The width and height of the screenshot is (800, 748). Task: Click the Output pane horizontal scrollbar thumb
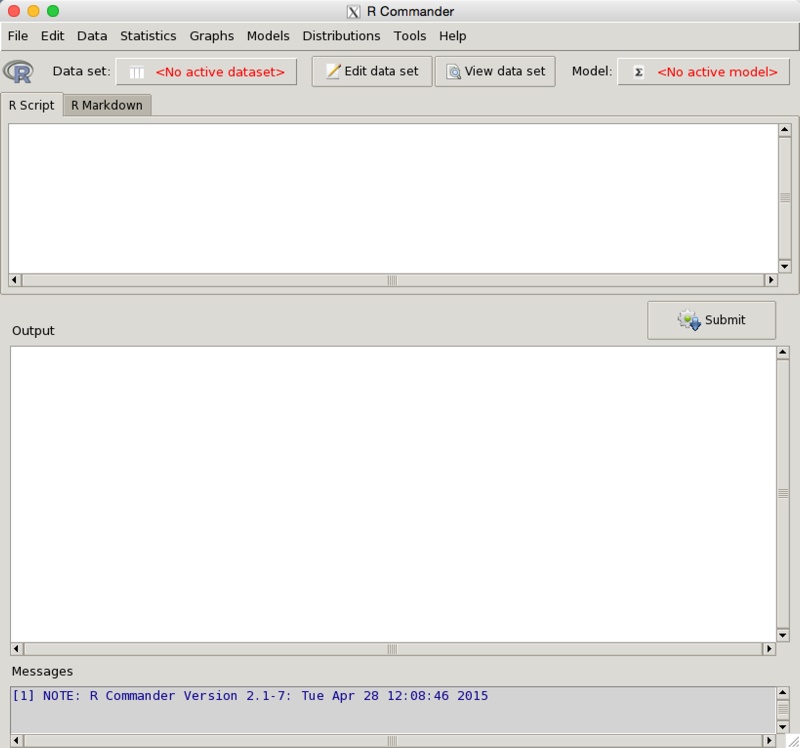point(392,649)
